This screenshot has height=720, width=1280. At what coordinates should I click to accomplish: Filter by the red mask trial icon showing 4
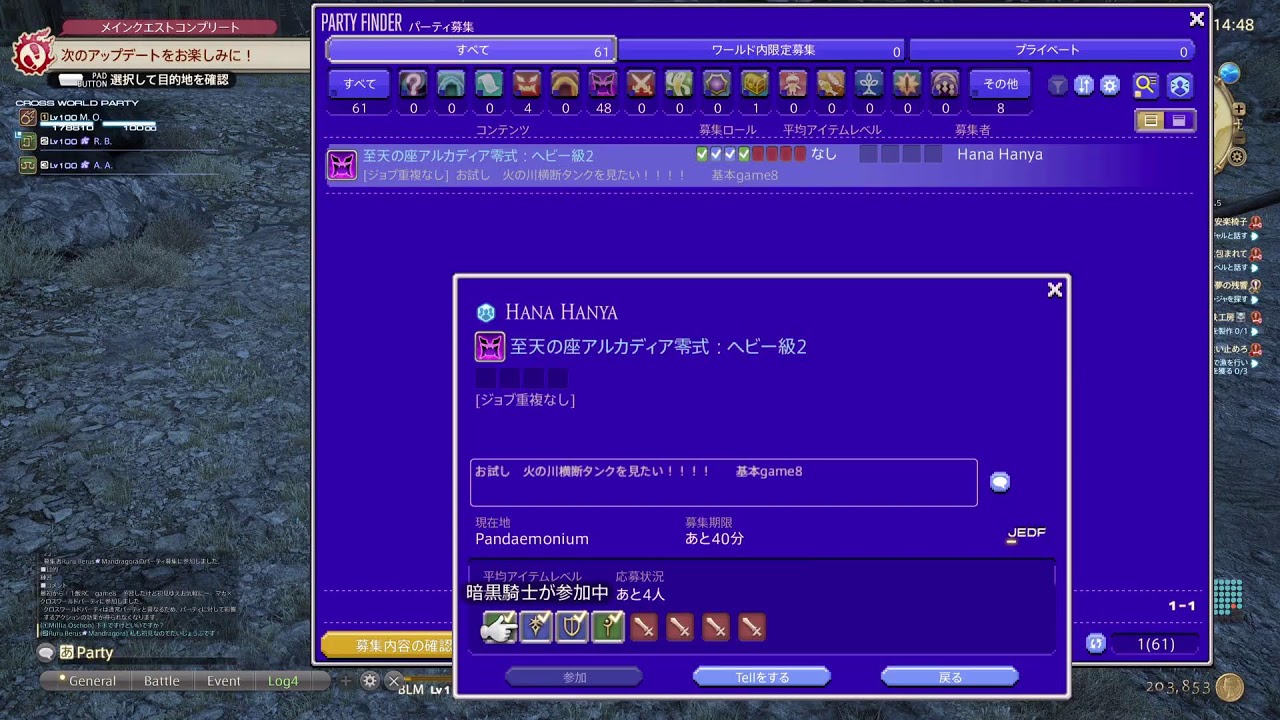(527, 84)
